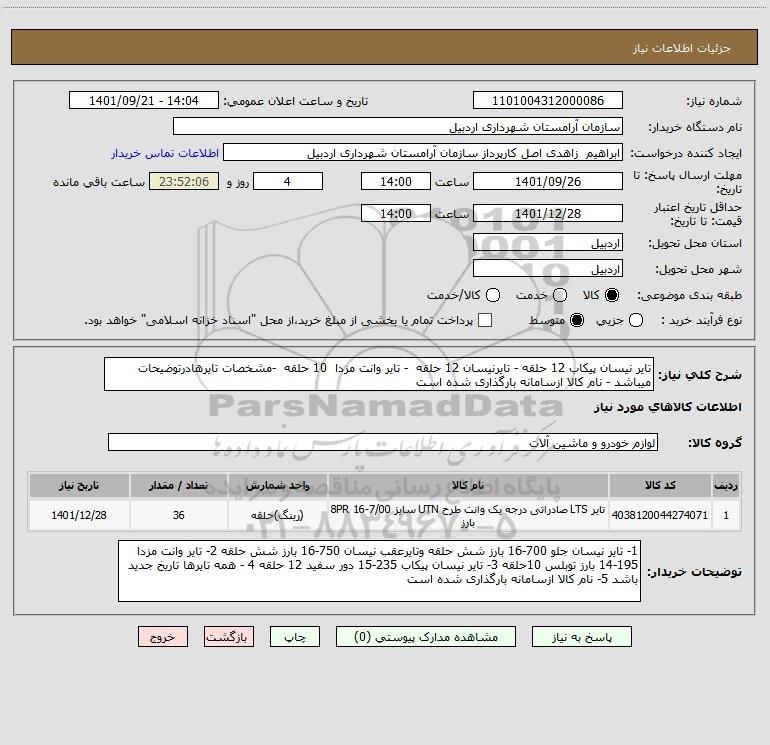Screen dimensions: 770x745
Task: Choose the متوسط purchase type
Action: point(577,320)
